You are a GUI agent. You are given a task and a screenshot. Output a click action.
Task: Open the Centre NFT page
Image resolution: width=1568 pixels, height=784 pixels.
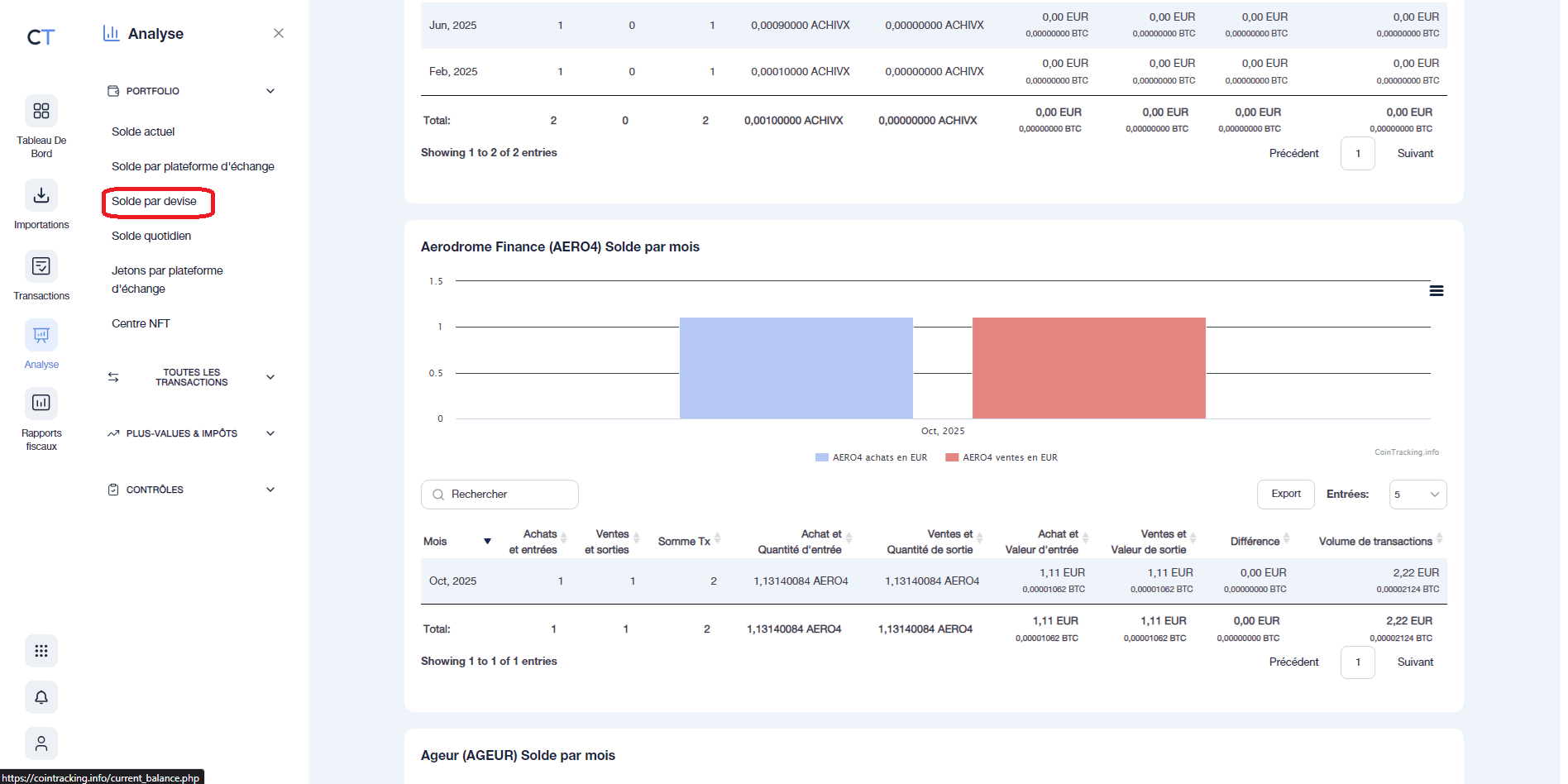click(x=141, y=323)
